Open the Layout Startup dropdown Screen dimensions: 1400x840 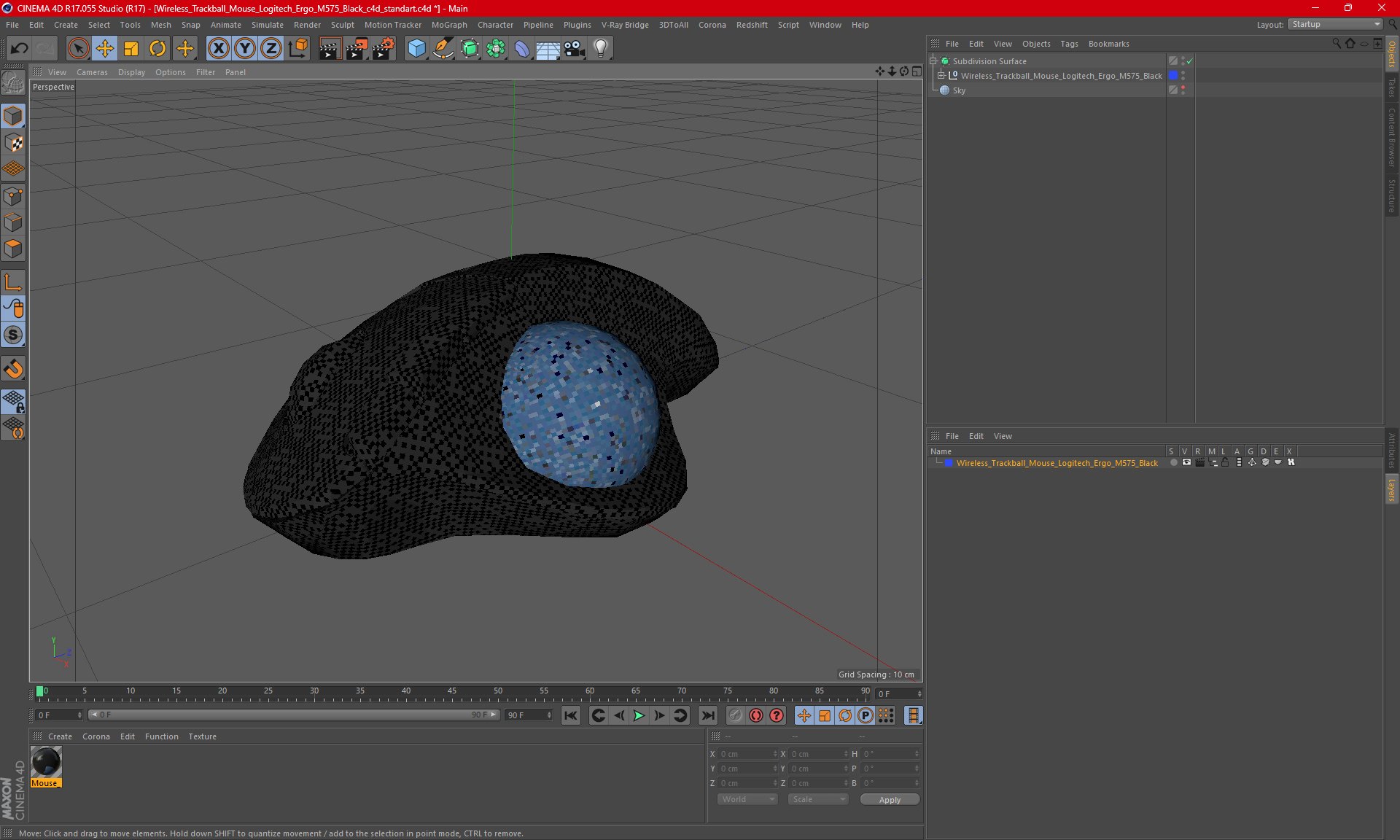click(1336, 24)
